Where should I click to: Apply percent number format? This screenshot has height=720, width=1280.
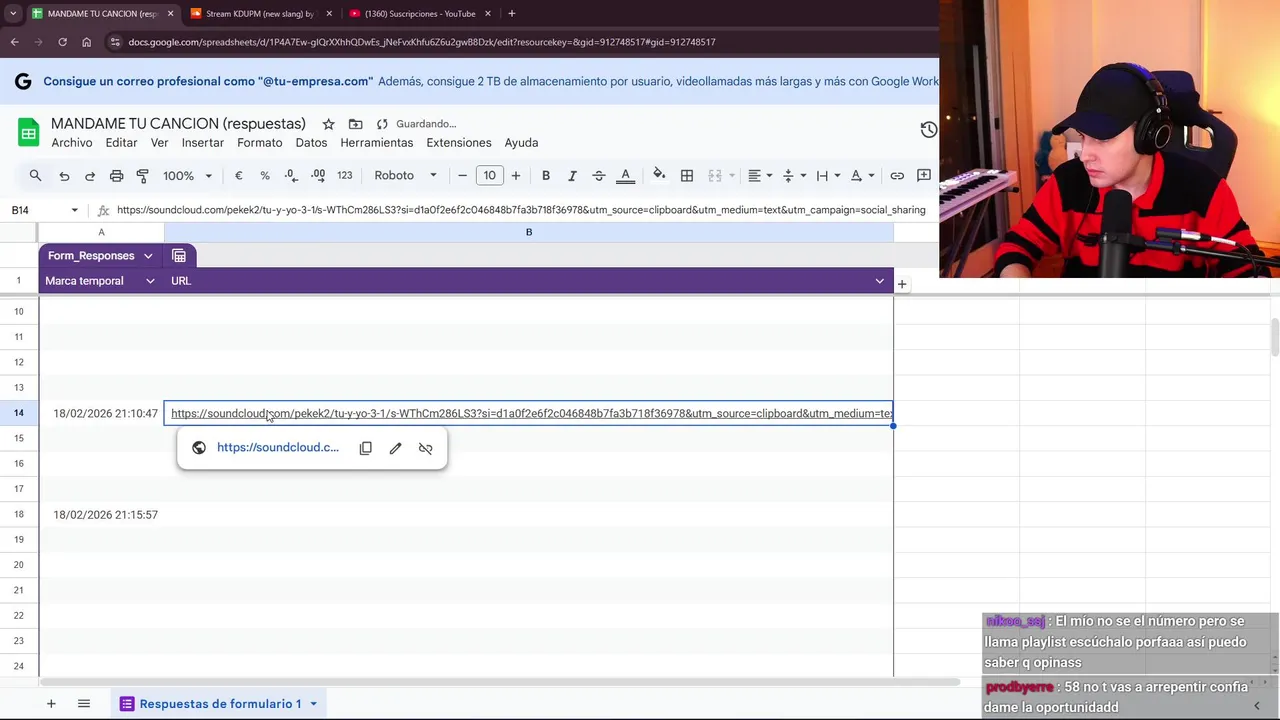point(265,175)
